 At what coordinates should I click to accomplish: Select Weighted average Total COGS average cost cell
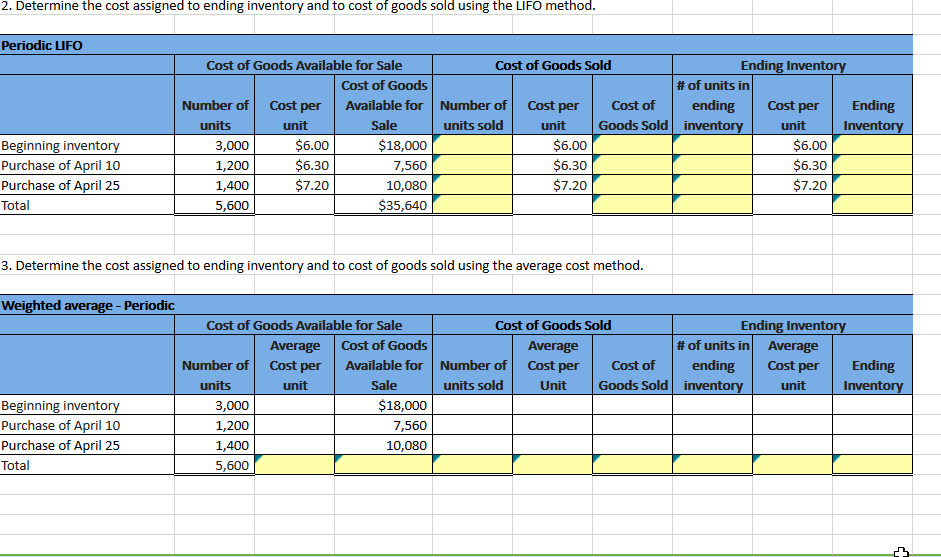[553, 465]
